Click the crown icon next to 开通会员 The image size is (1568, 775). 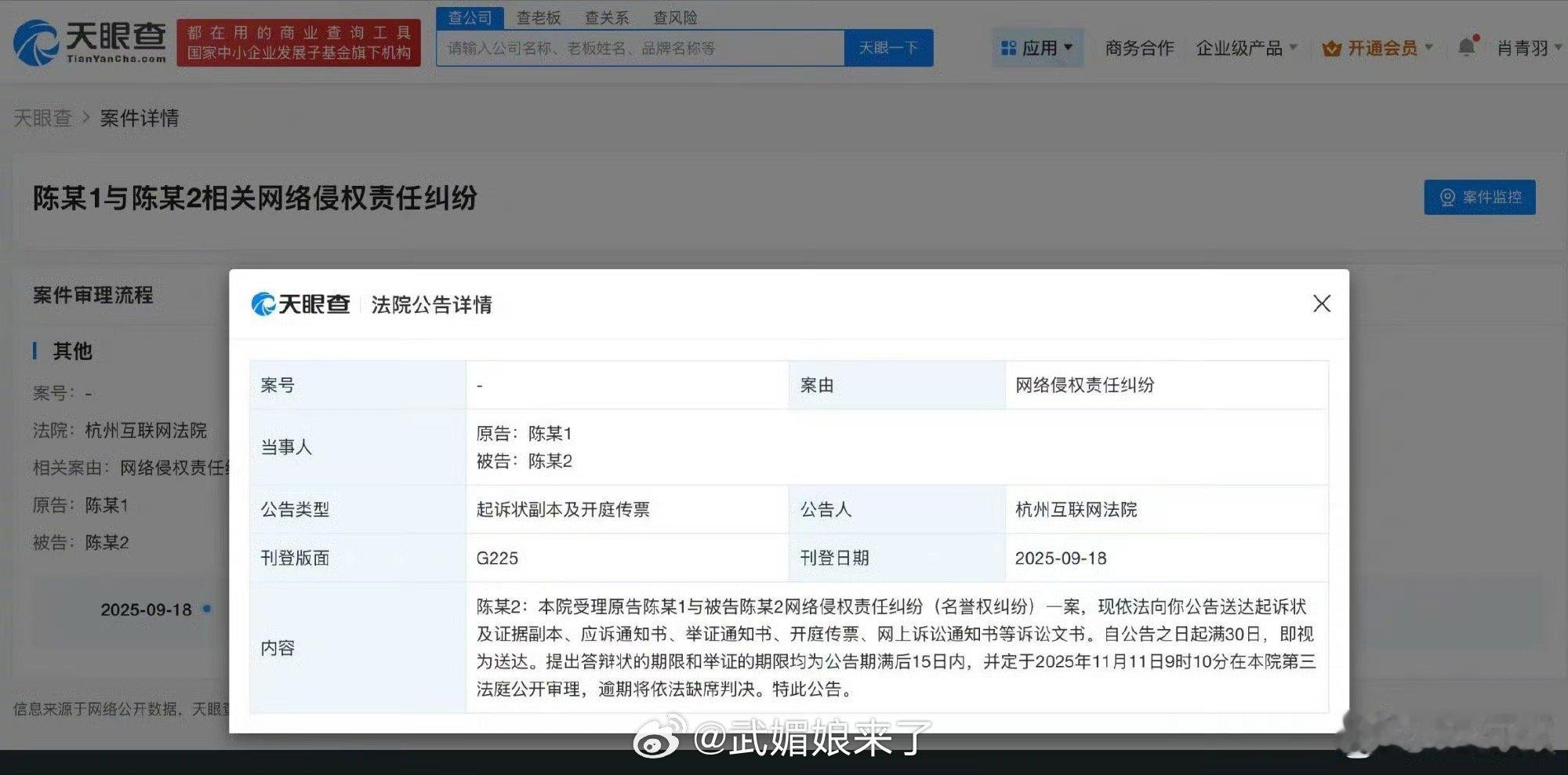[1330, 47]
